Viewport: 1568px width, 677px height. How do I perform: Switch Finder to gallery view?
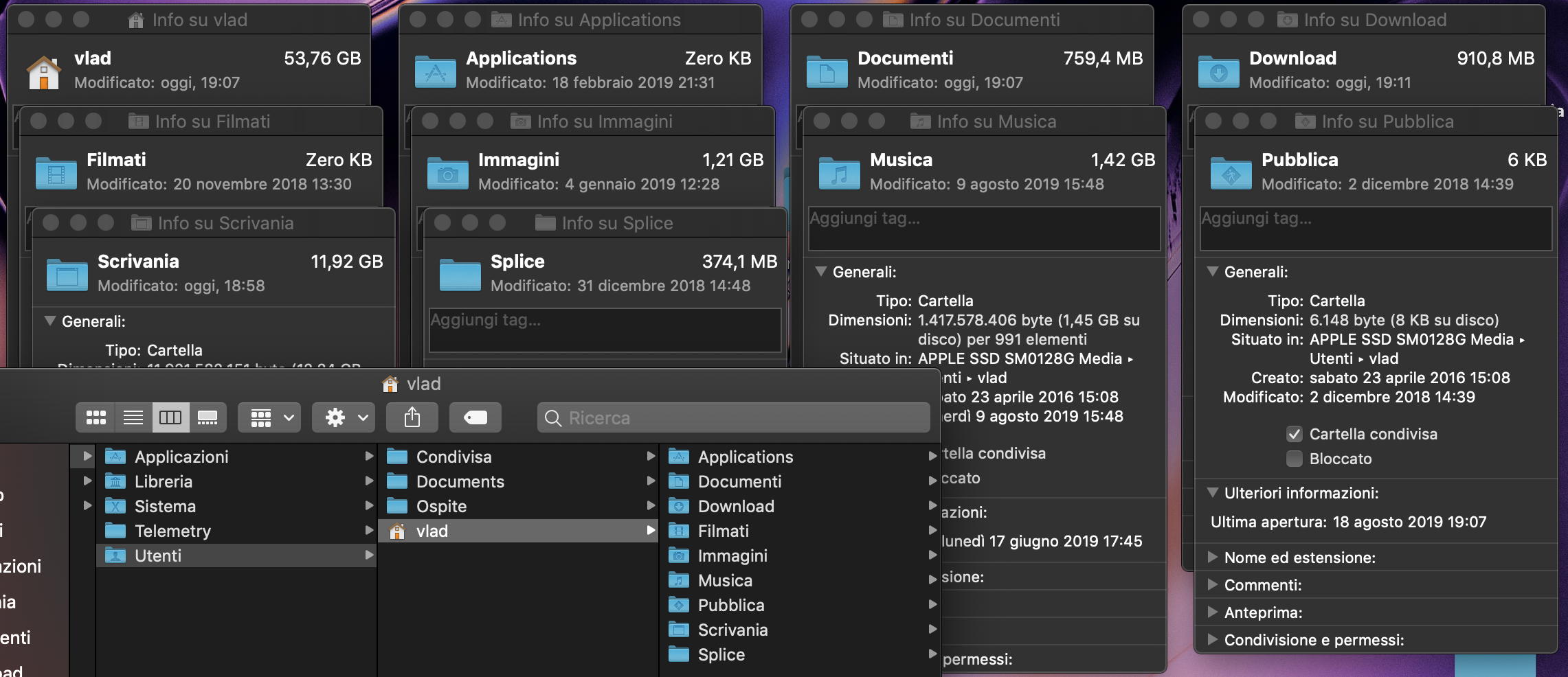208,417
